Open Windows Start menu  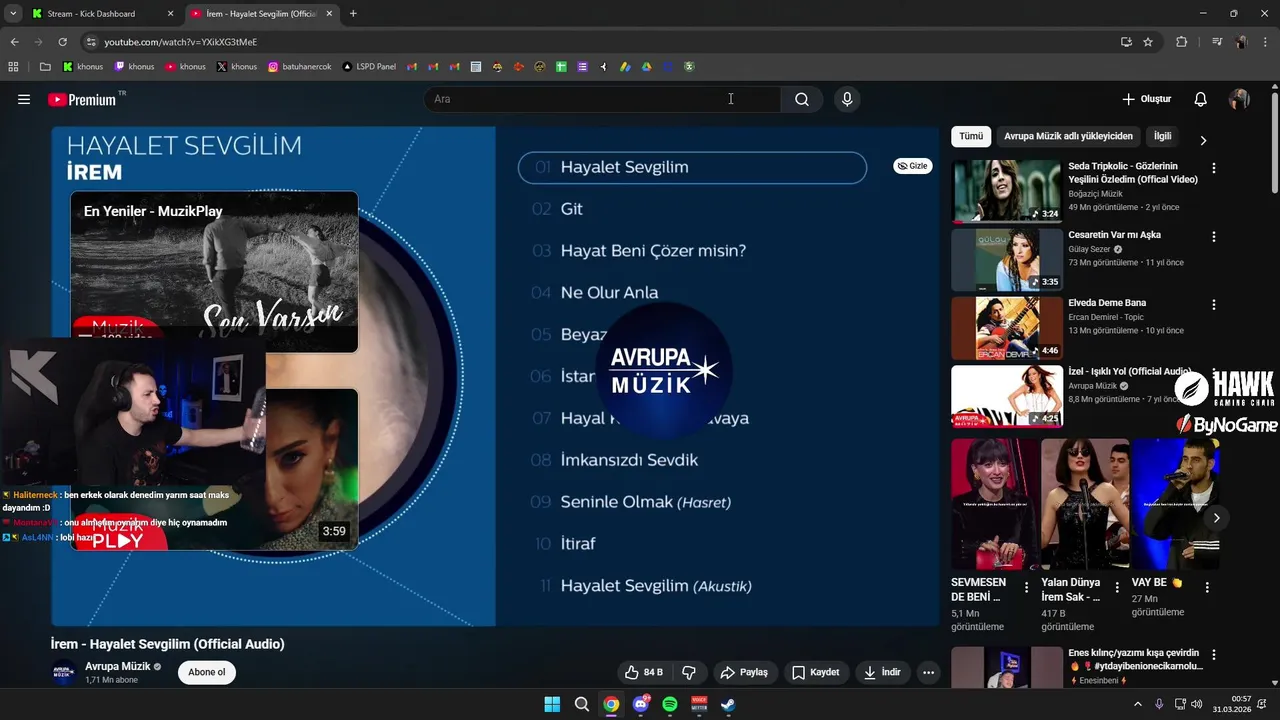point(552,704)
